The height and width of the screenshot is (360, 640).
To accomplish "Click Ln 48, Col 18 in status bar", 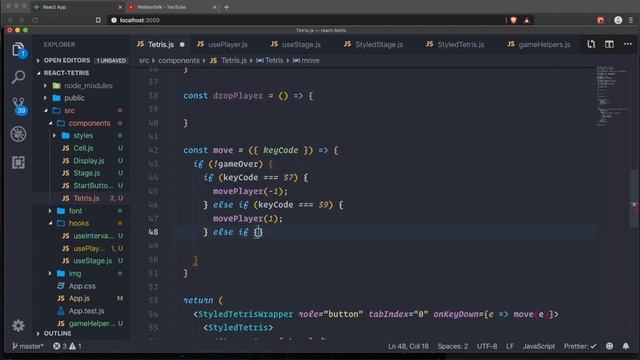I will (x=408, y=346).
